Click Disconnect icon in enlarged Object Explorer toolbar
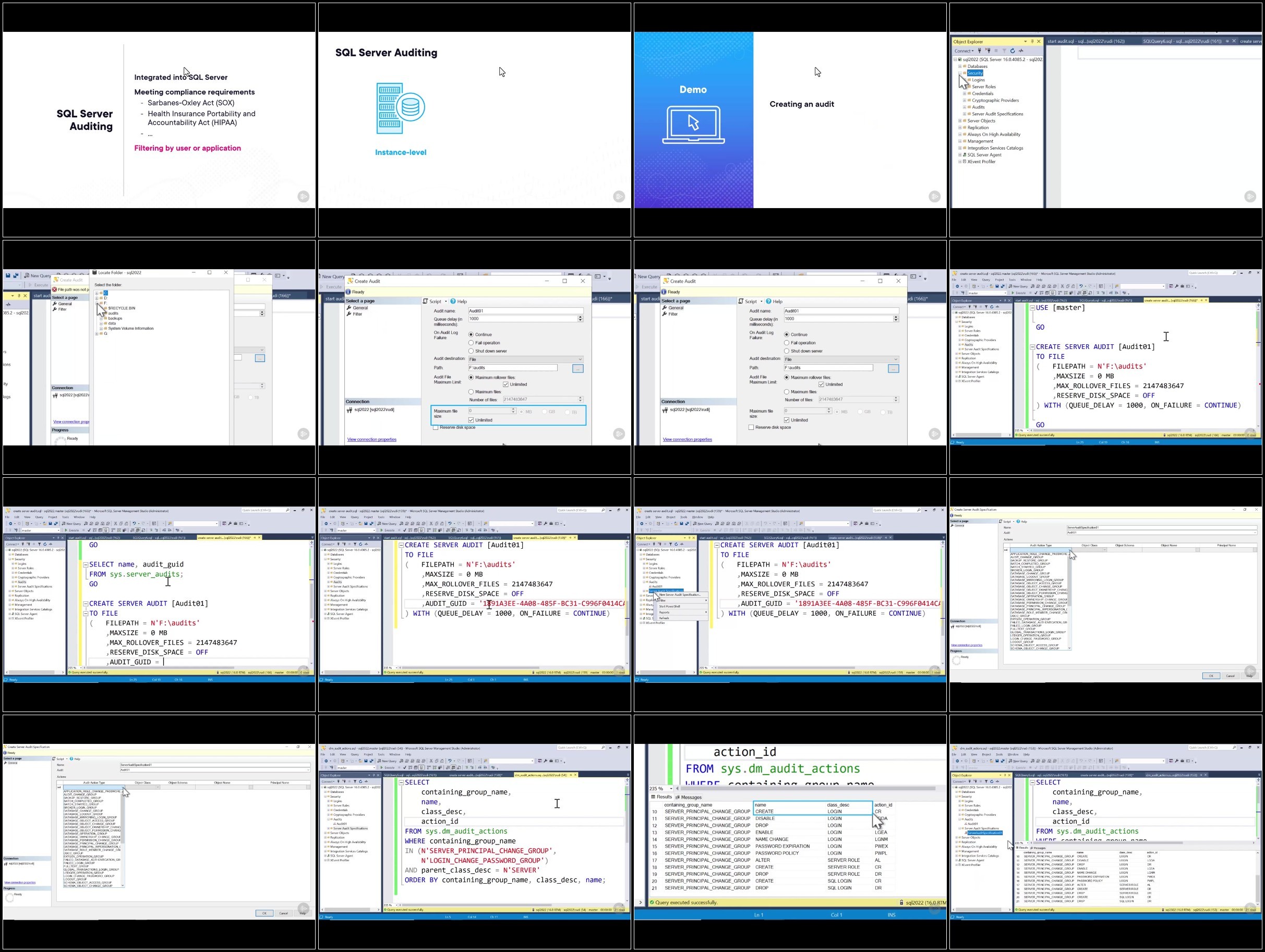Image resolution: width=1265 pixels, height=952 pixels. pyautogui.click(x=988, y=51)
